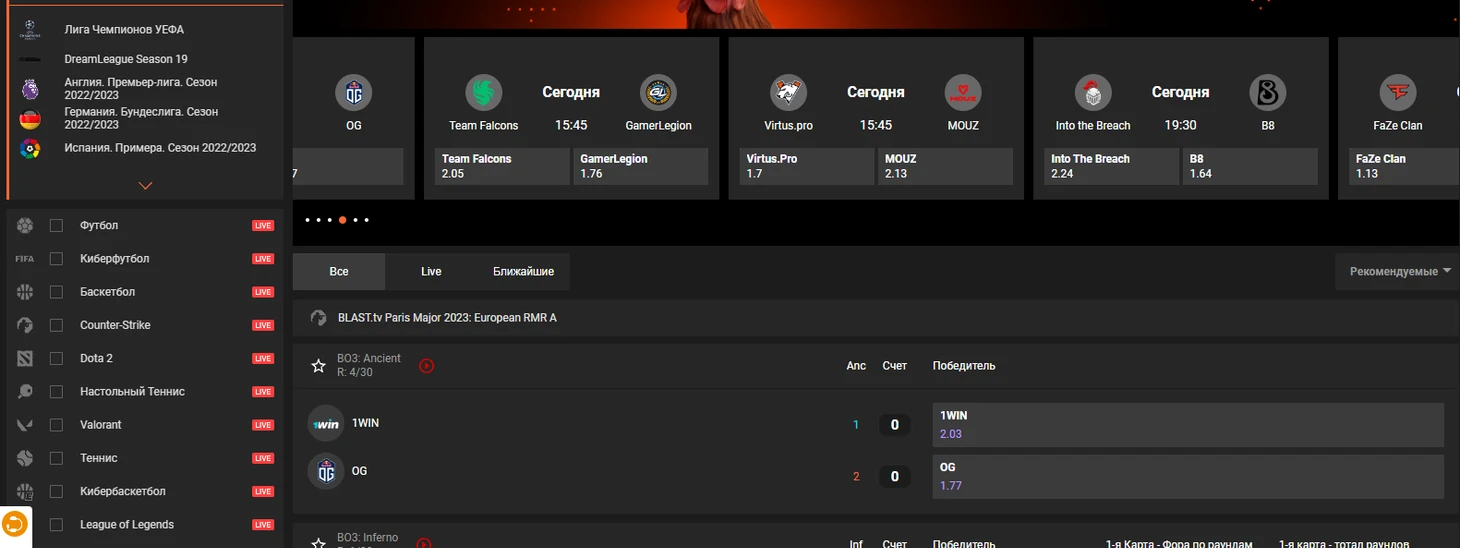The height and width of the screenshot is (548, 1460).
Task: Click the Team Falcons logo in match card
Action: click(x=484, y=93)
